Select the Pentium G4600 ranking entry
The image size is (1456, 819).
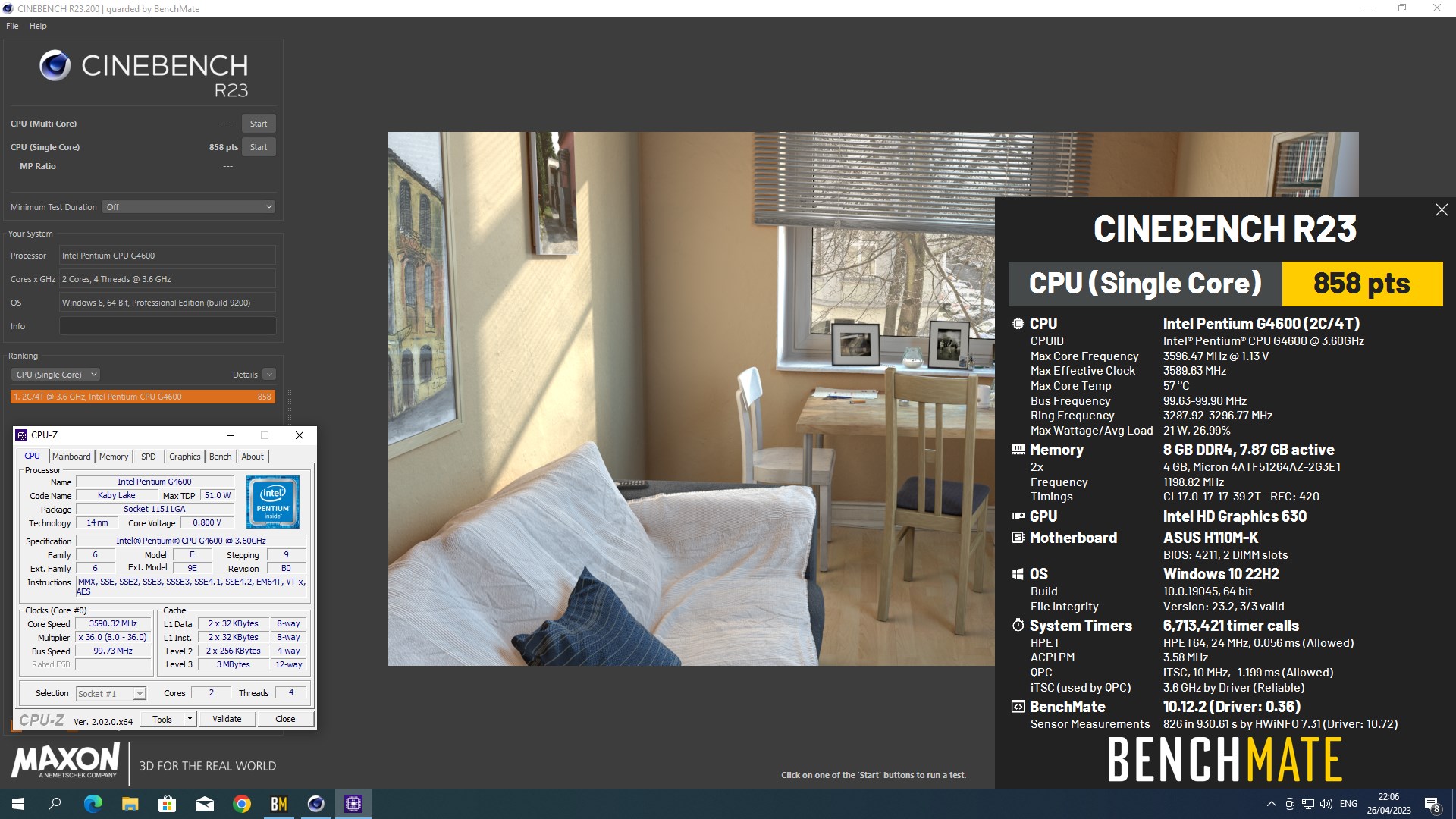coord(143,397)
